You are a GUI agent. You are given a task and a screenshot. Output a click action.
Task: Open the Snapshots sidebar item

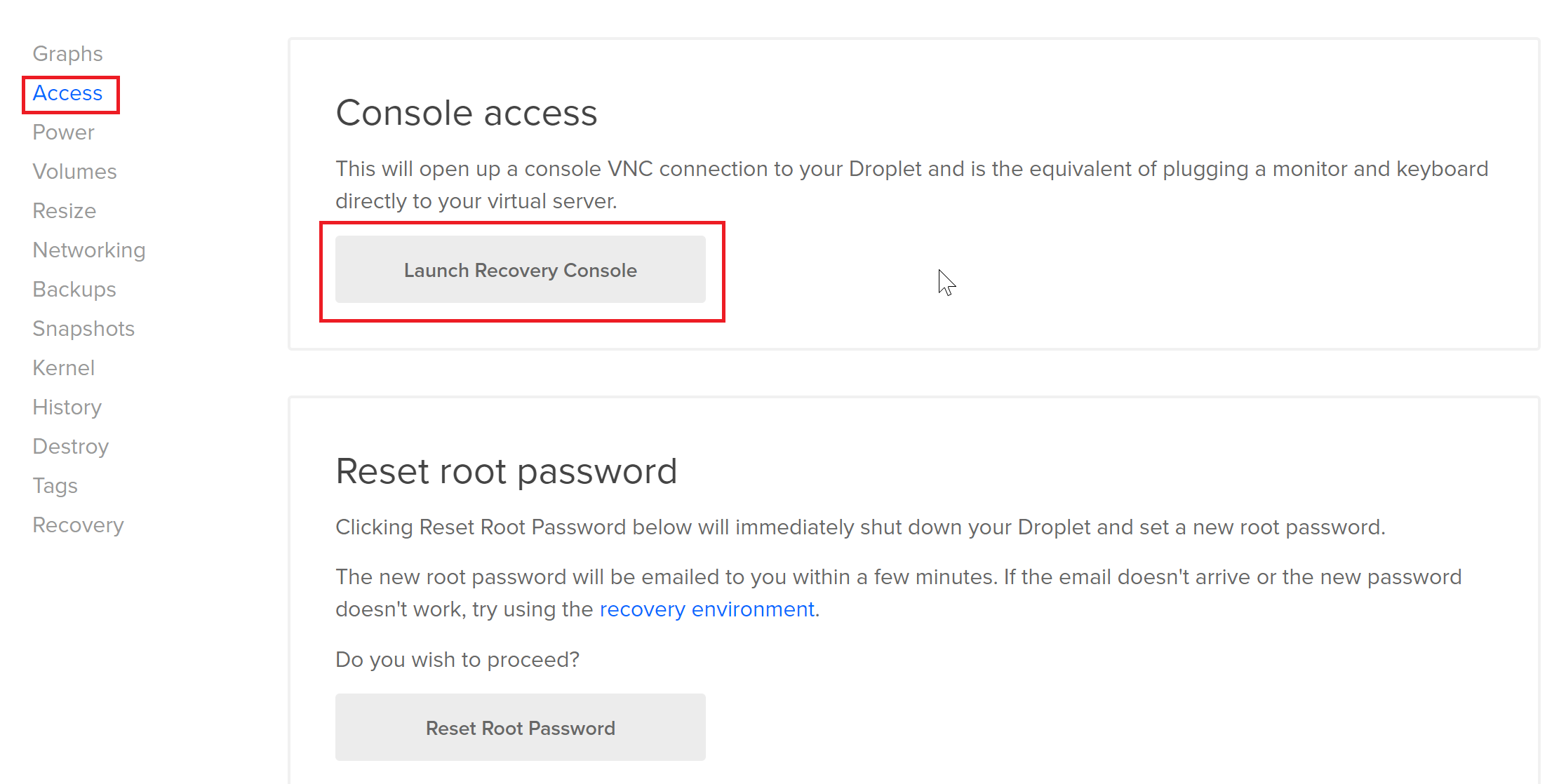[83, 329]
